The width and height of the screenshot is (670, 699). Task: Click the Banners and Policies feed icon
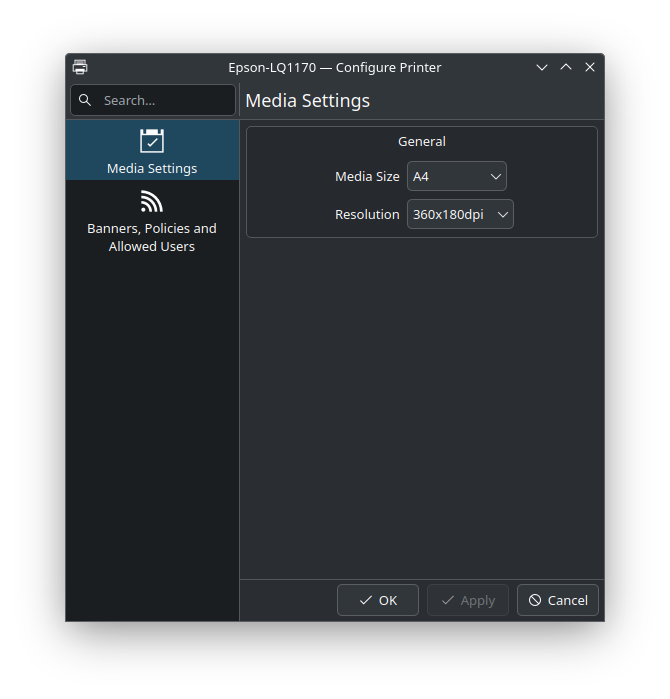[152, 202]
